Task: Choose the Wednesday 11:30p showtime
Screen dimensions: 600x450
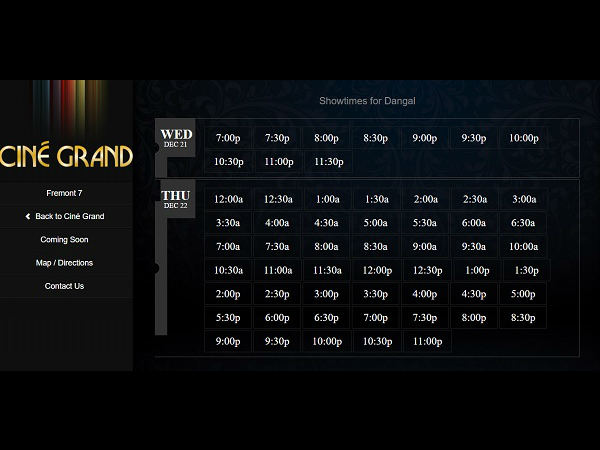Action: (x=327, y=162)
